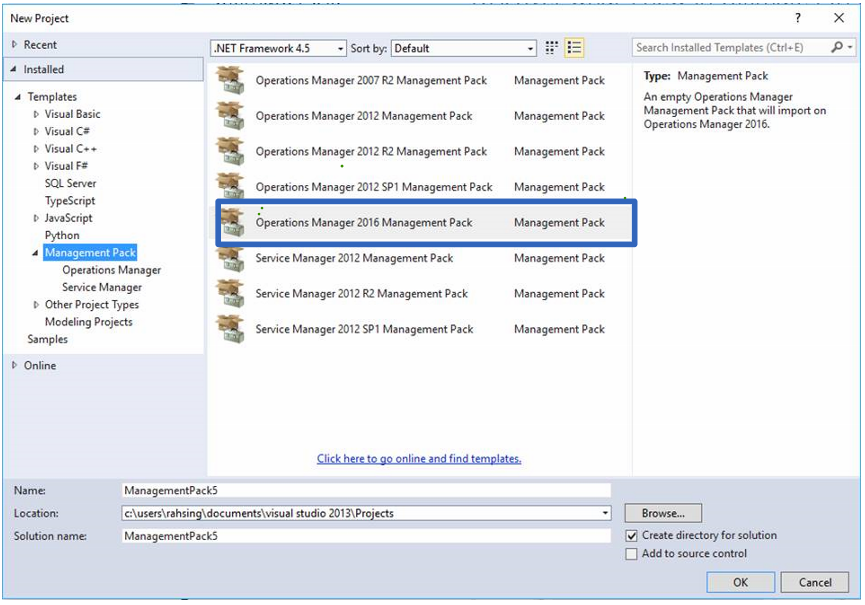865x605 pixels.
Task: Open the online templates link
Action: 419,459
